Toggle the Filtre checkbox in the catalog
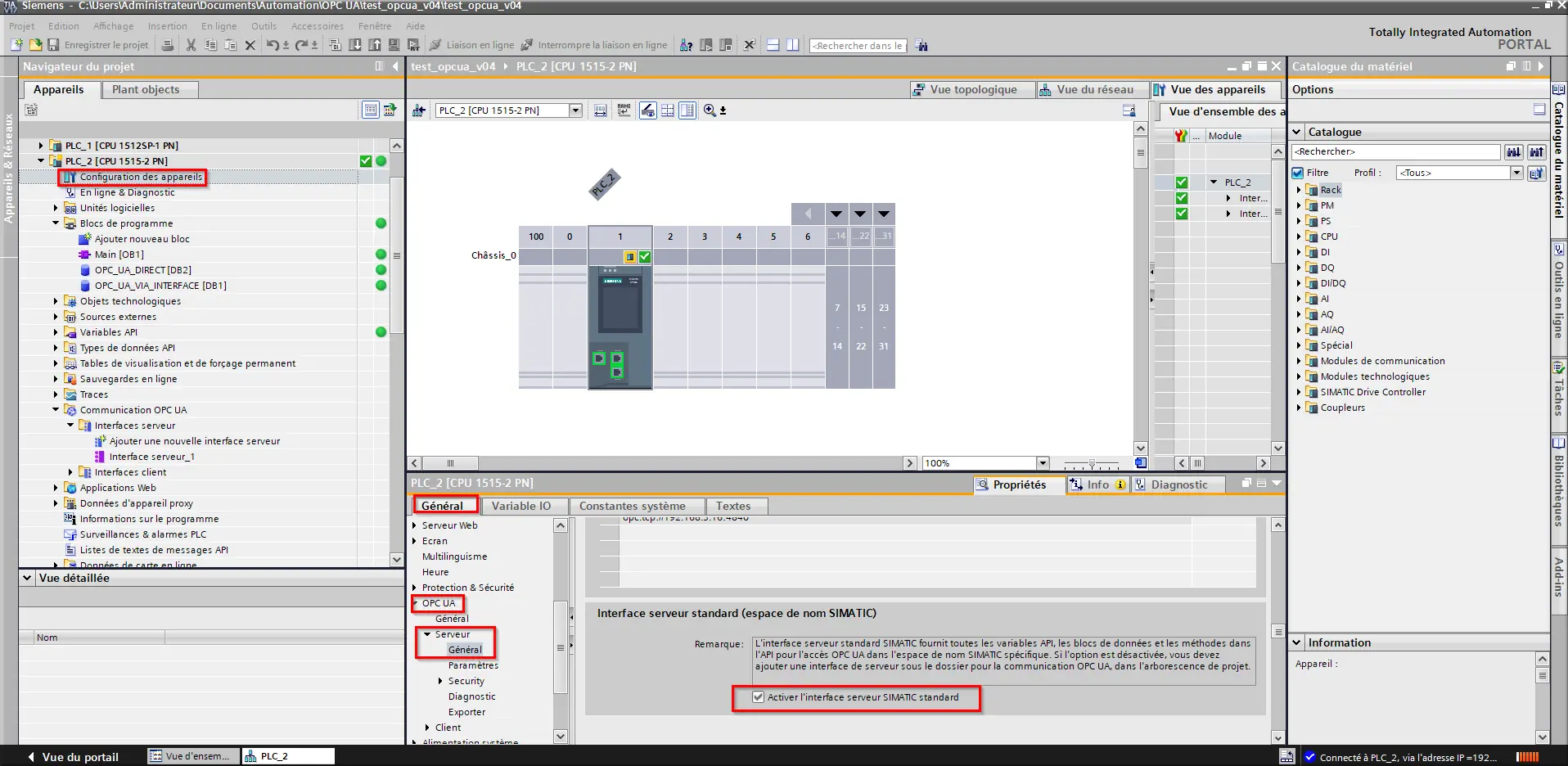 point(1297,173)
